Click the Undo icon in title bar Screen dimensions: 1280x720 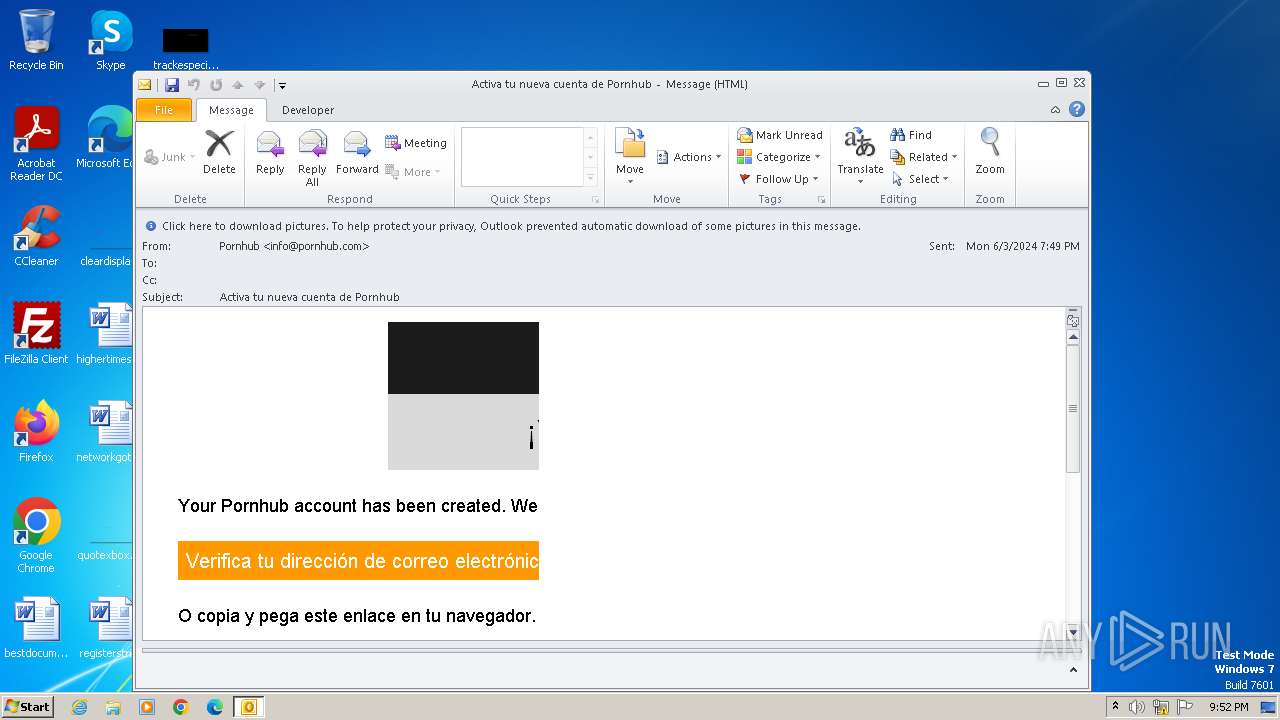click(194, 85)
